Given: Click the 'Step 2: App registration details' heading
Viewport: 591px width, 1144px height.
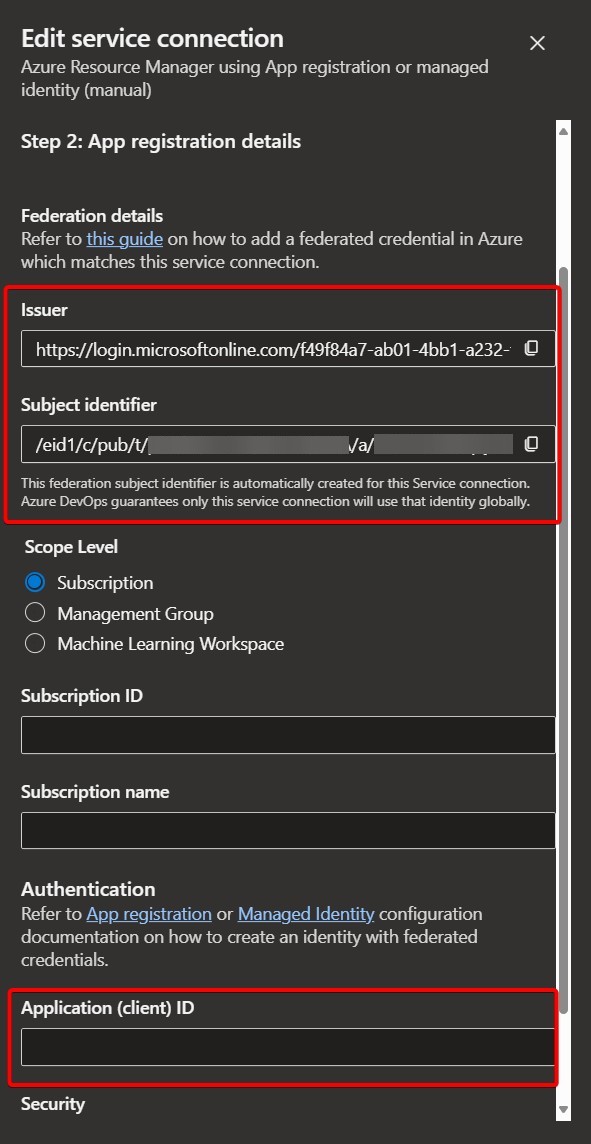Looking at the screenshot, I should [161, 141].
